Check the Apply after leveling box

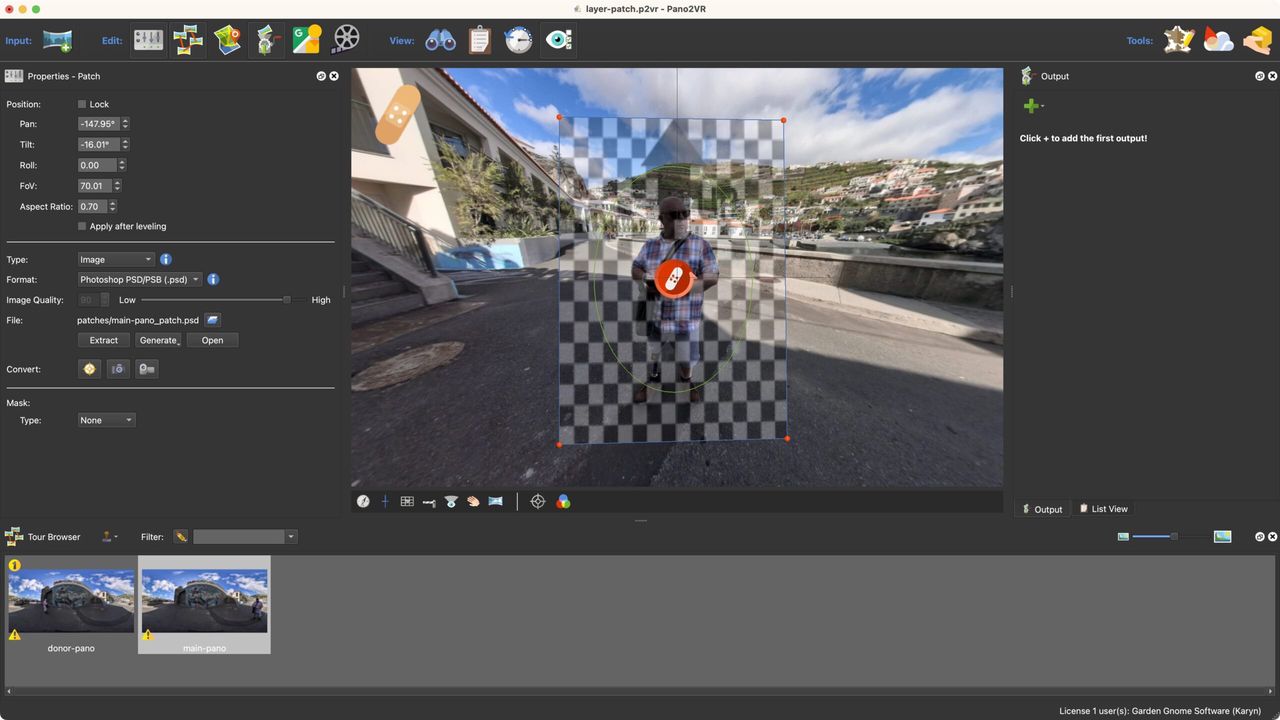pos(82,227)
